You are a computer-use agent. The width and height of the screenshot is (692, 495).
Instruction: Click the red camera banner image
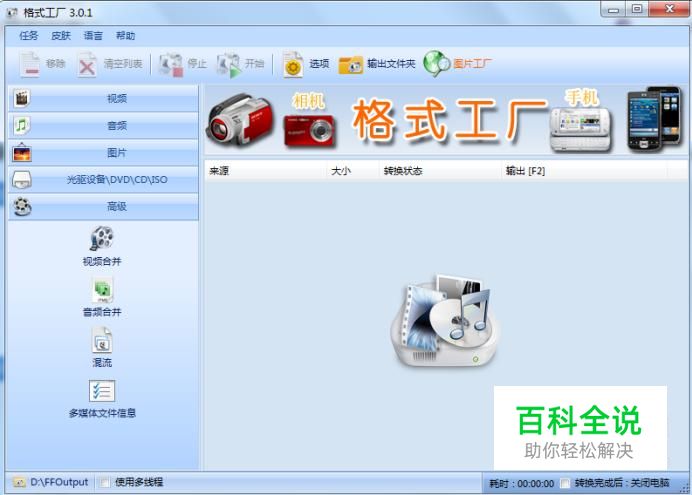click(x=309, y=131)
